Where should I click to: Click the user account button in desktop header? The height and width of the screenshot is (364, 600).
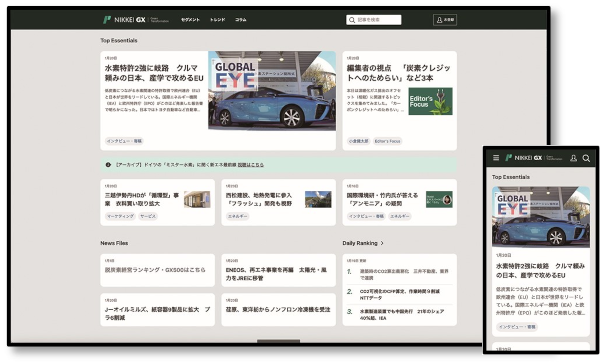[445, 20]
